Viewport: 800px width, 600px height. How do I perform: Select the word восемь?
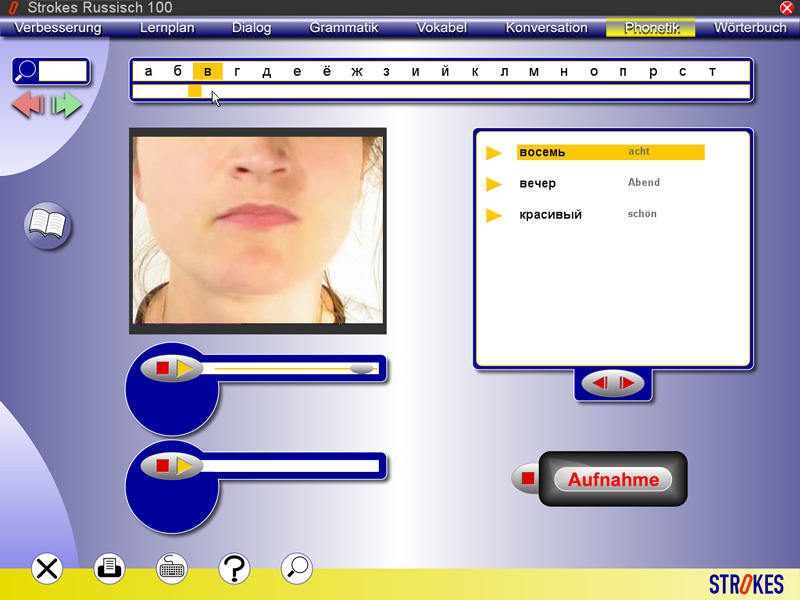pos(542,152)
